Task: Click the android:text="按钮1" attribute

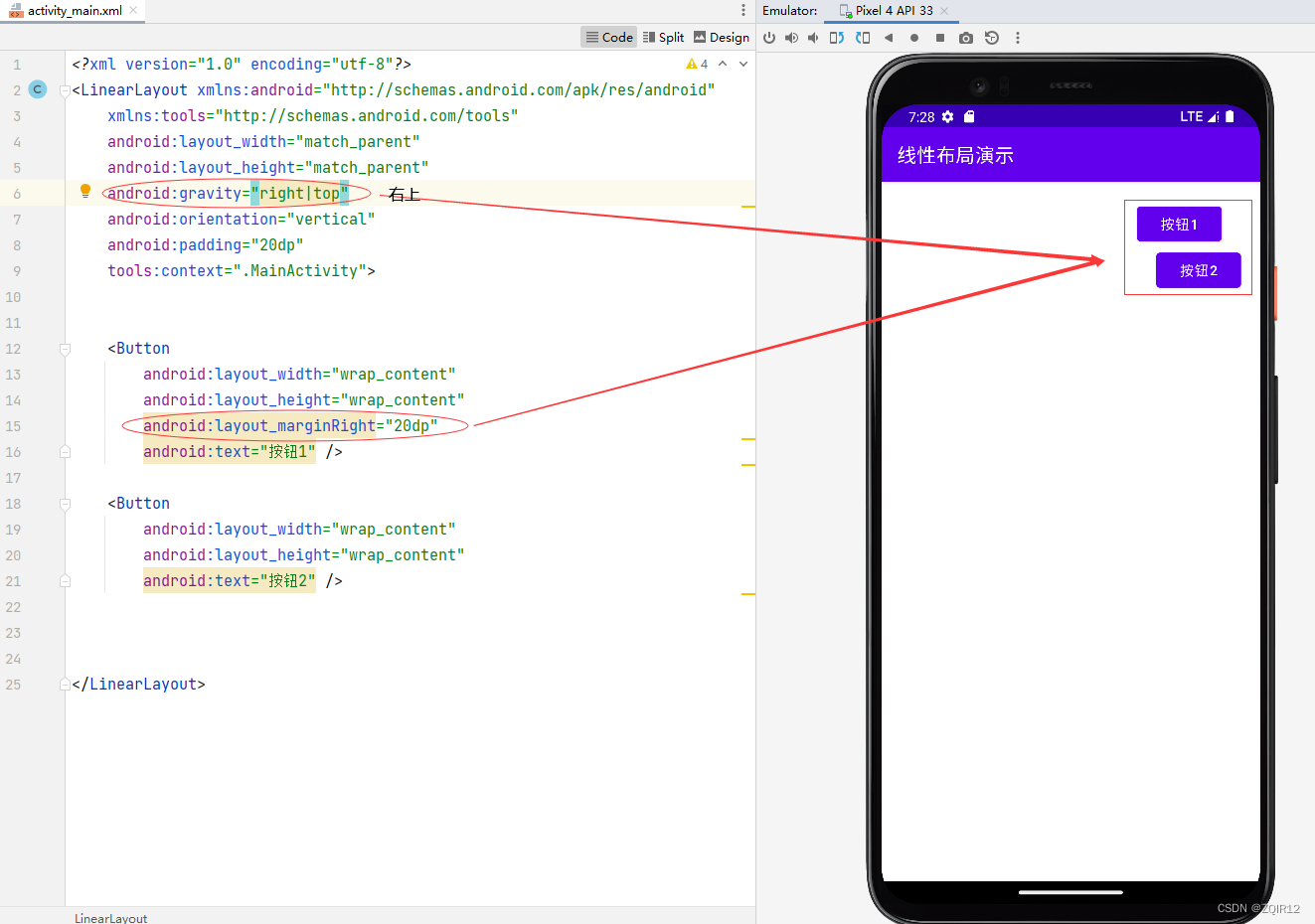Action: 230,452
